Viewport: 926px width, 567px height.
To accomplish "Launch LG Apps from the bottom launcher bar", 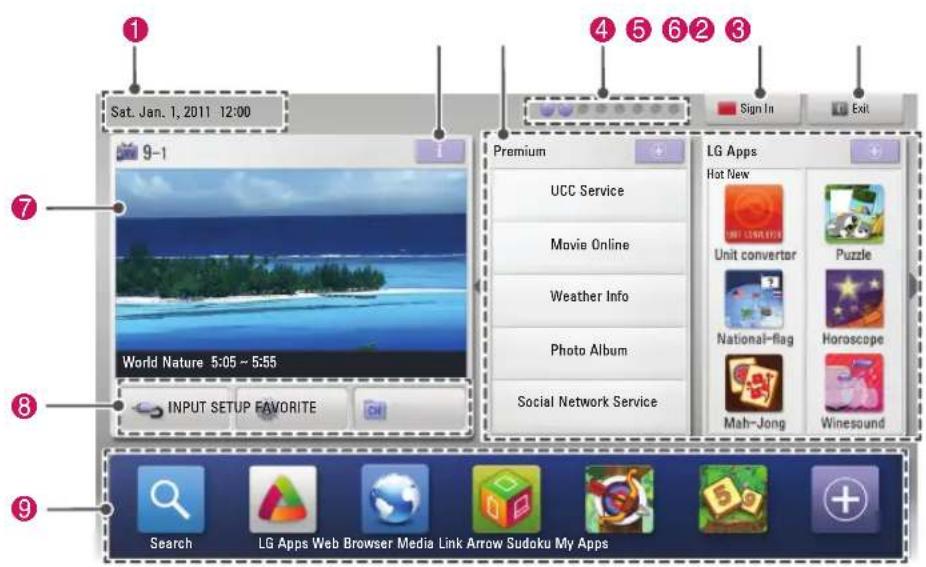I will coord(283,499).
